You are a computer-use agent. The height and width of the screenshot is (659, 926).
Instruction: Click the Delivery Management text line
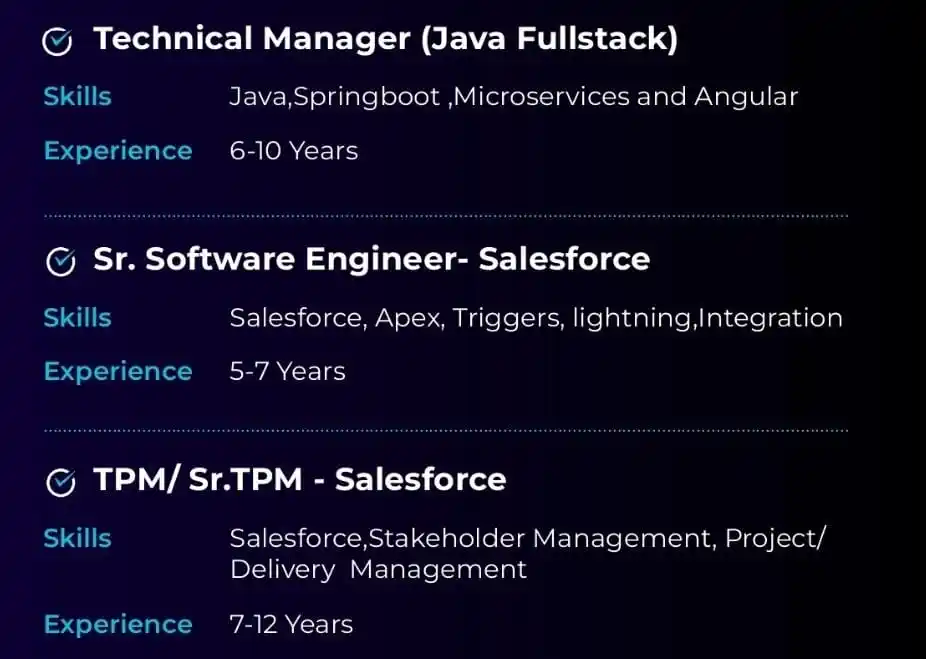(x=378, y=570)
